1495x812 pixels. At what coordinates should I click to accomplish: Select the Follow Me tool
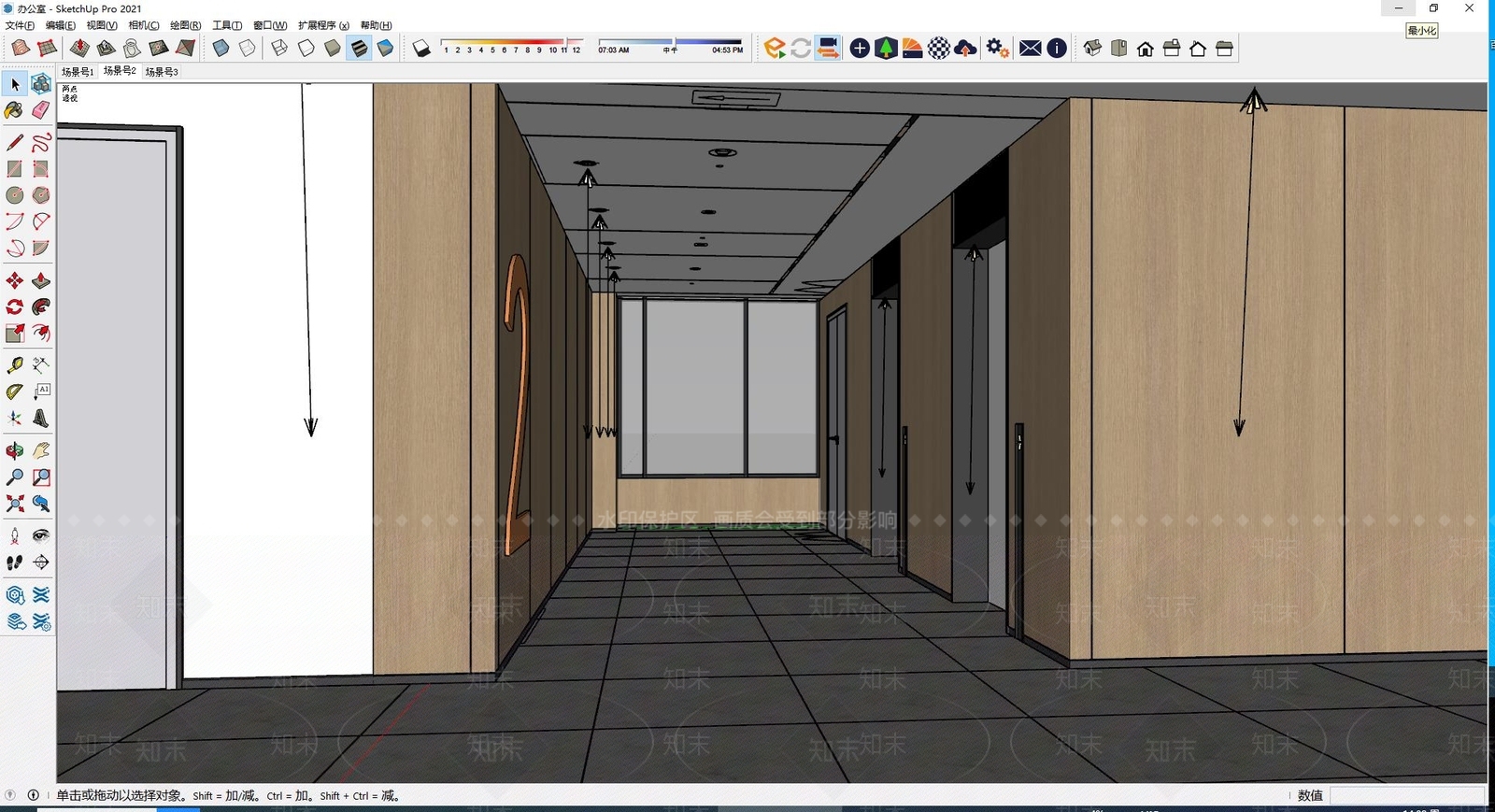41,306
